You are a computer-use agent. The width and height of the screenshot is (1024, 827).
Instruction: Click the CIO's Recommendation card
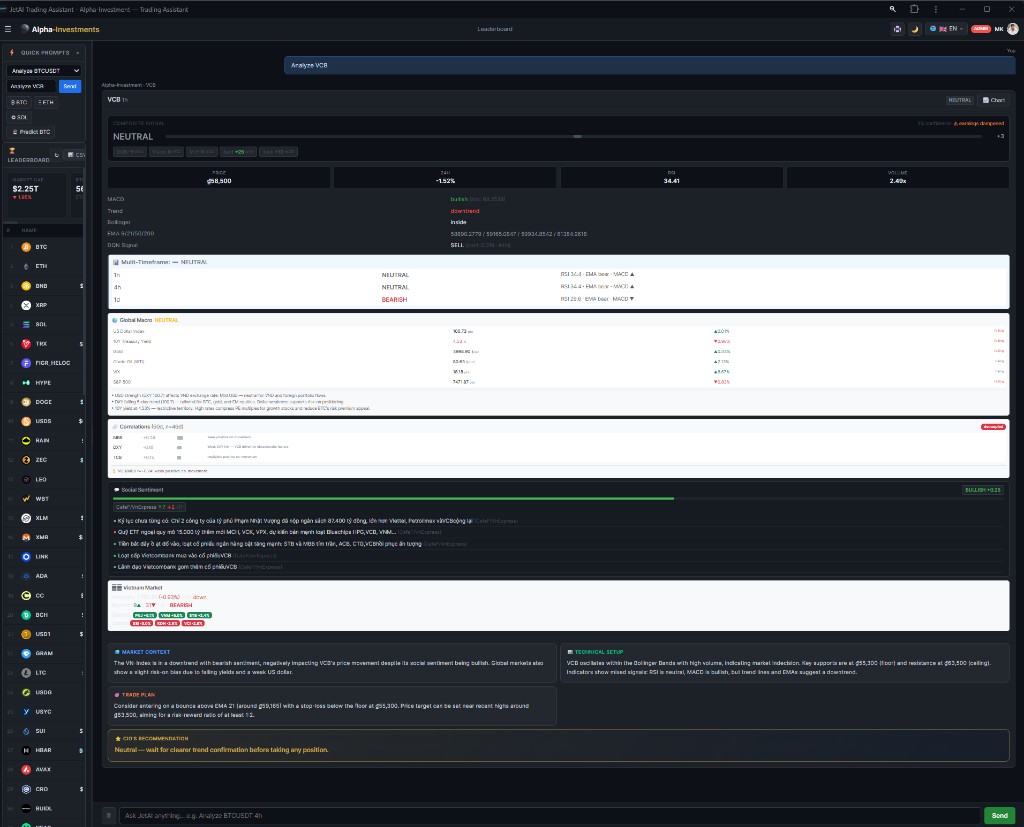coord(558,745)
